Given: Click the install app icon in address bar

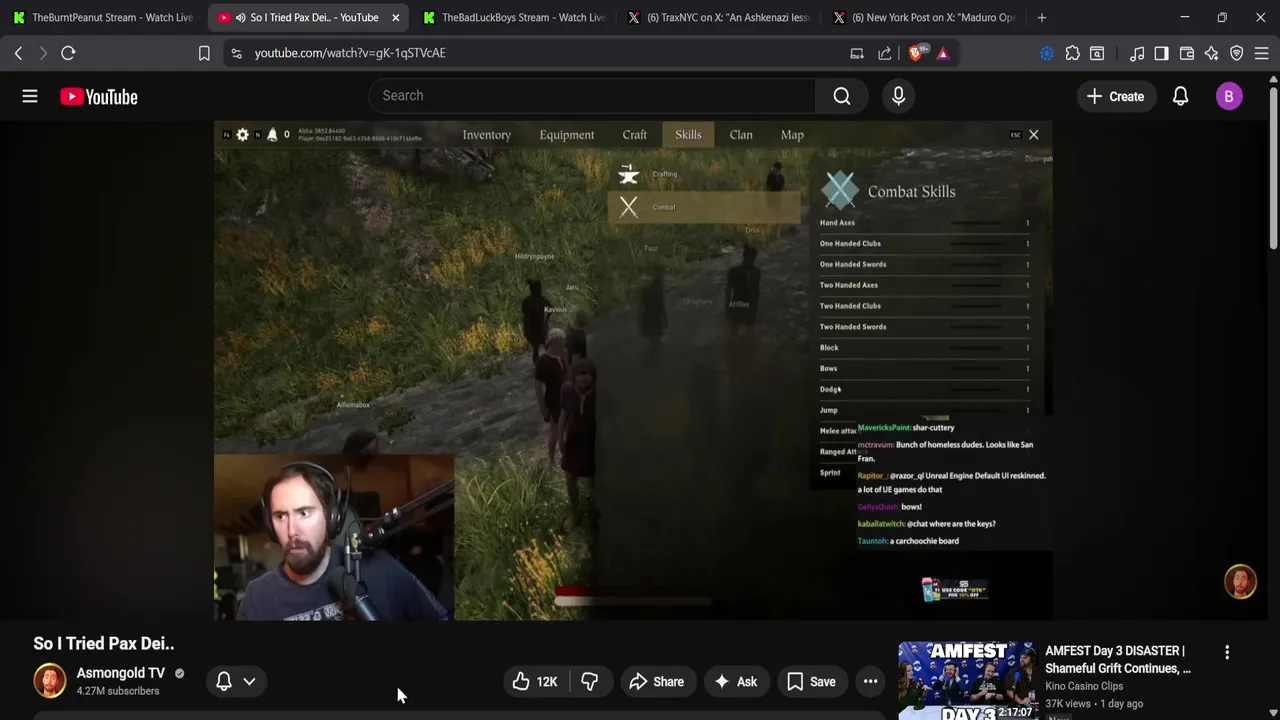Looking at the screenshot, I should click(857, 53).
